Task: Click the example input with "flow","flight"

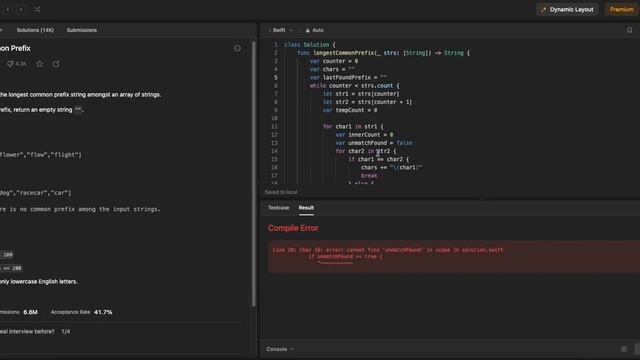Action: pos(41,155)
